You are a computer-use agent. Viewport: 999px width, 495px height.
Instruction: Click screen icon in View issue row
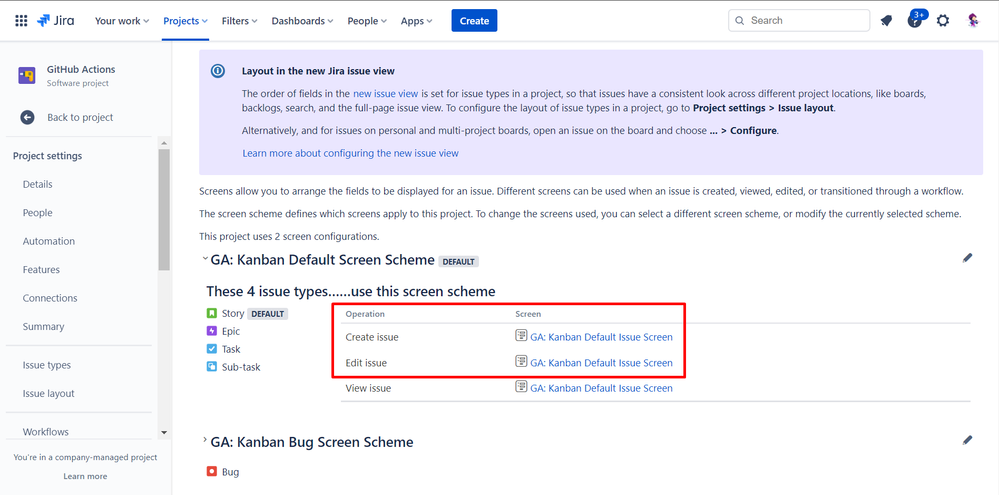pyautogui.click(x=521, y=387)
